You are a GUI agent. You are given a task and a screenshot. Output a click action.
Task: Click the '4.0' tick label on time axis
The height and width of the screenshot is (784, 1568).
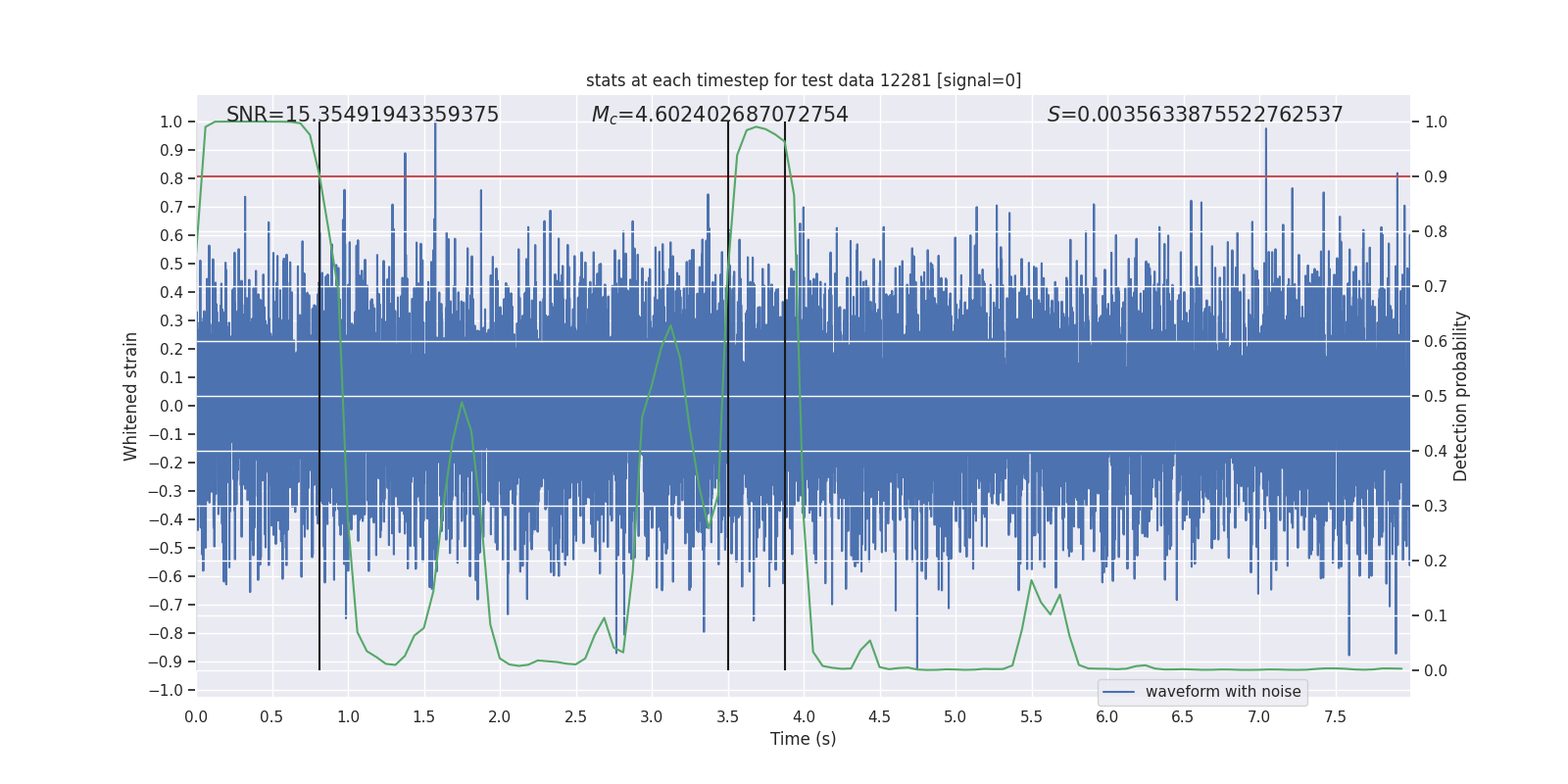(x=803, y=717)
